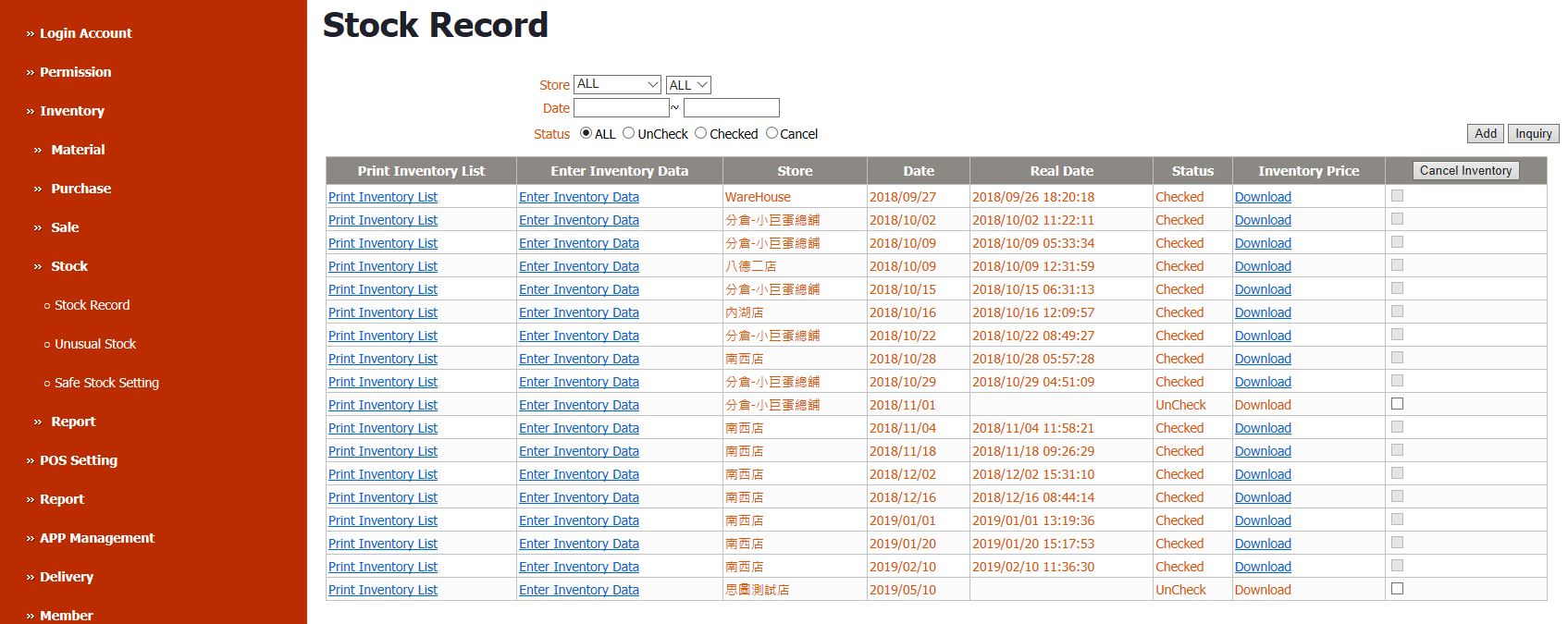Download inventory price for 2019/02/10
The image size is (1568, 624).
tap(1263, 567)
